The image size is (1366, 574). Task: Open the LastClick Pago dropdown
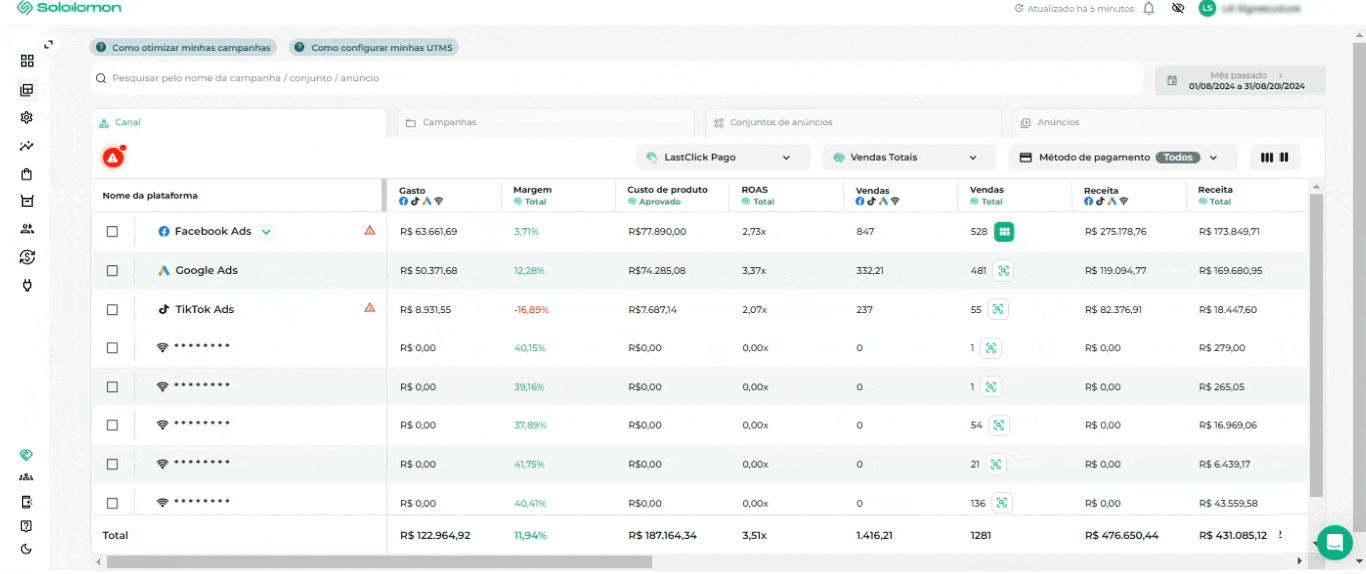point(719,158)
